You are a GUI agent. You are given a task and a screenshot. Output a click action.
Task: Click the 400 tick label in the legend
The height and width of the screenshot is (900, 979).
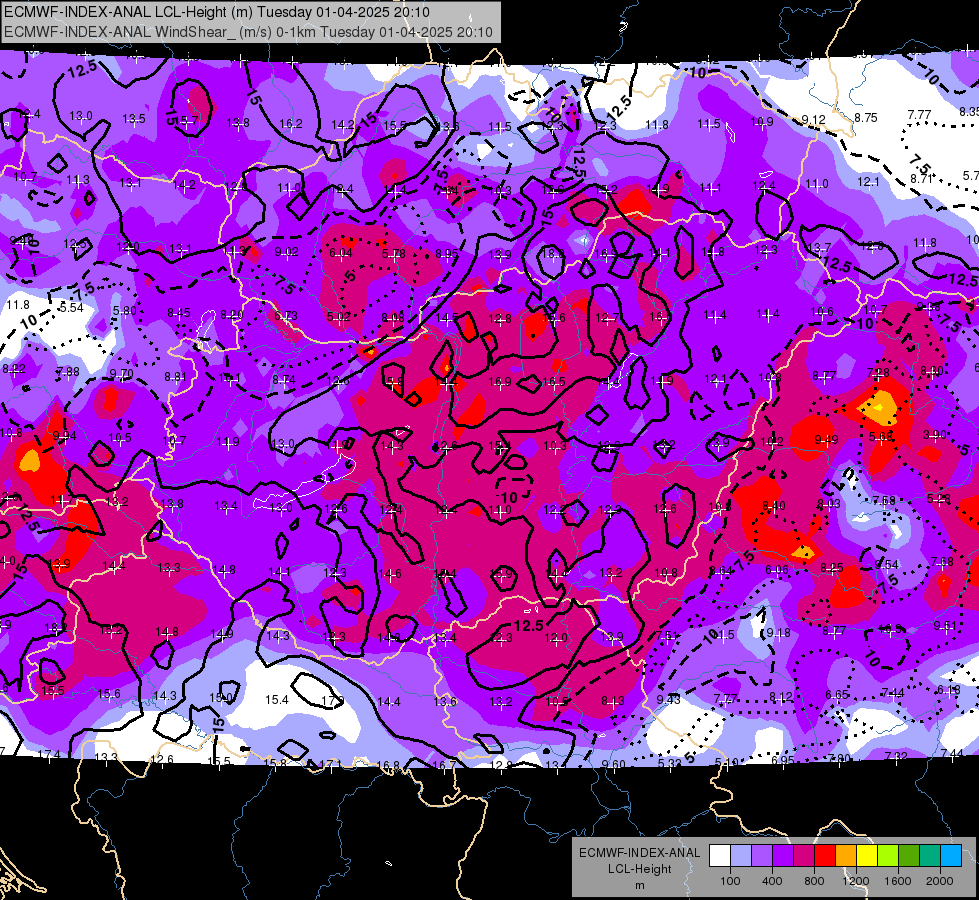[x=772, y=881]
